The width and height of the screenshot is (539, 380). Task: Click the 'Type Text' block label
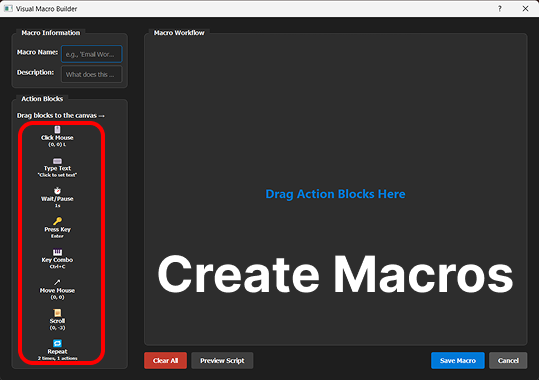57,168
